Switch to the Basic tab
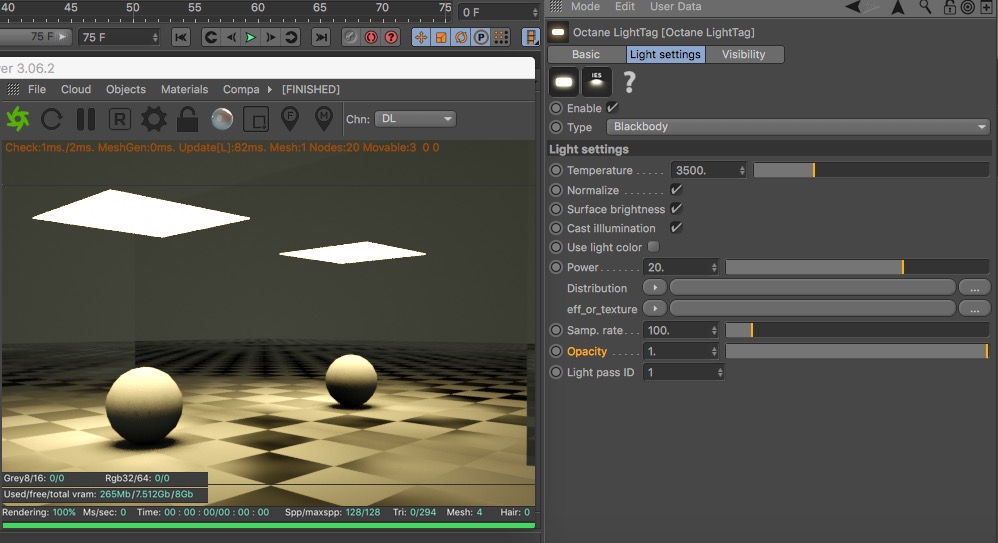Image resolution: width=998 pixels, height=543 pixels. point(586,54)
